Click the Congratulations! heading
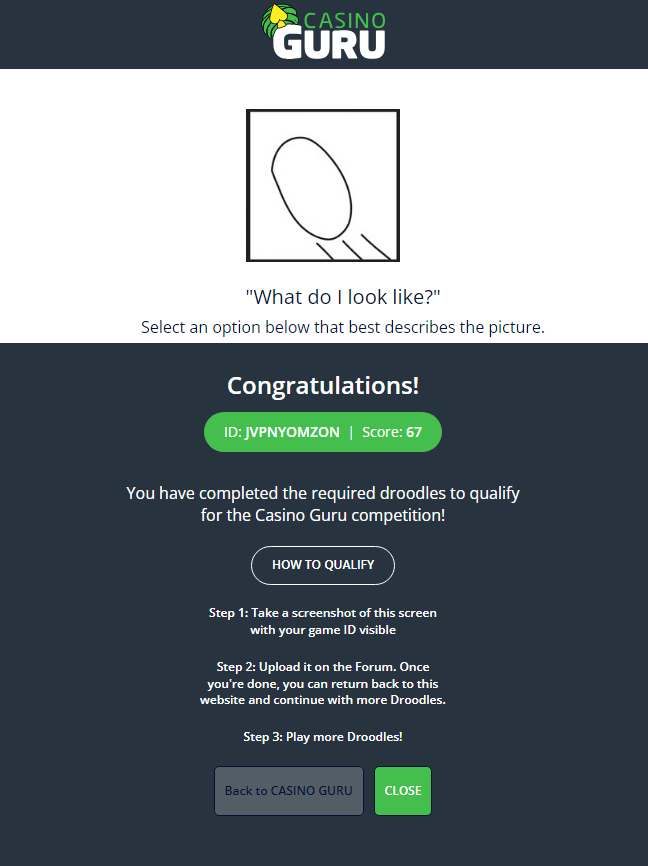Image resolution: width=648 pixels, height=866 pixels. [x=323, y=386]
